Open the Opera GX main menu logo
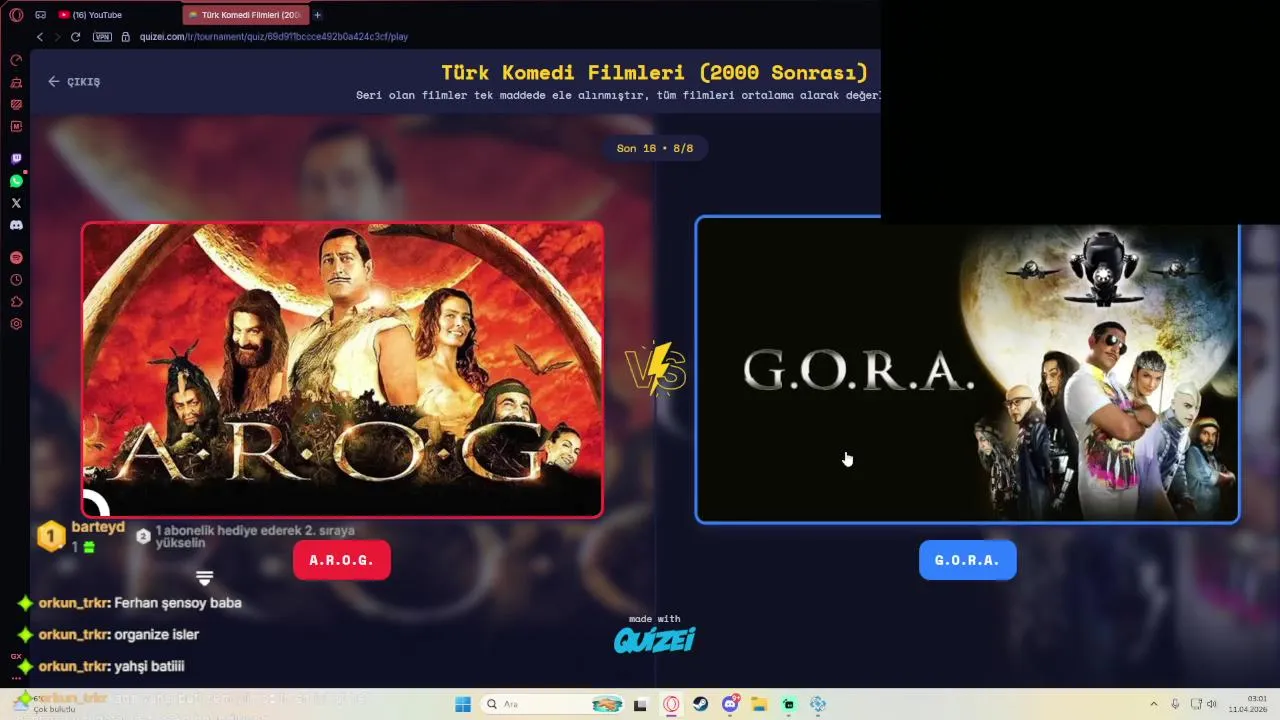The image size is (1280, 720). click(x=16, y=15)
